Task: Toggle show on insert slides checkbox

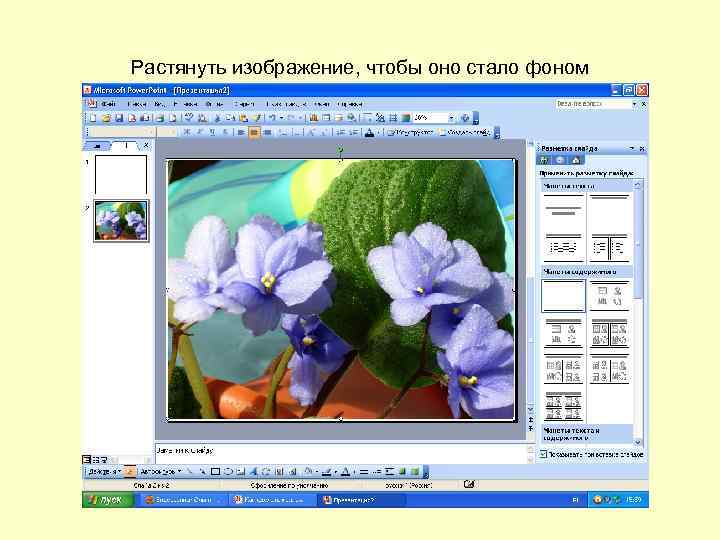Action: pos(543,454)
